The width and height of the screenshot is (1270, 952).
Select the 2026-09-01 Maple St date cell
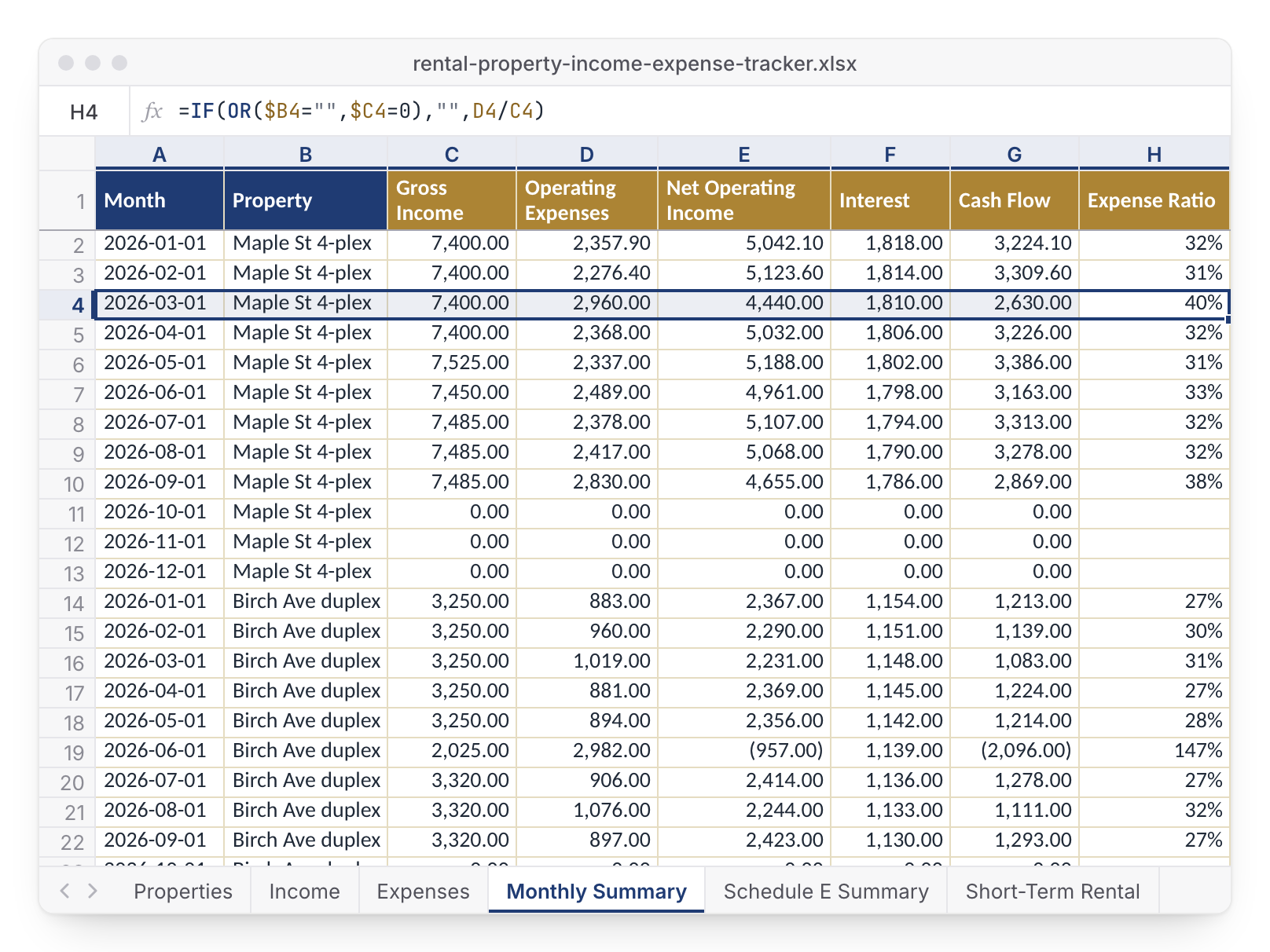click(x=160, y=482)
